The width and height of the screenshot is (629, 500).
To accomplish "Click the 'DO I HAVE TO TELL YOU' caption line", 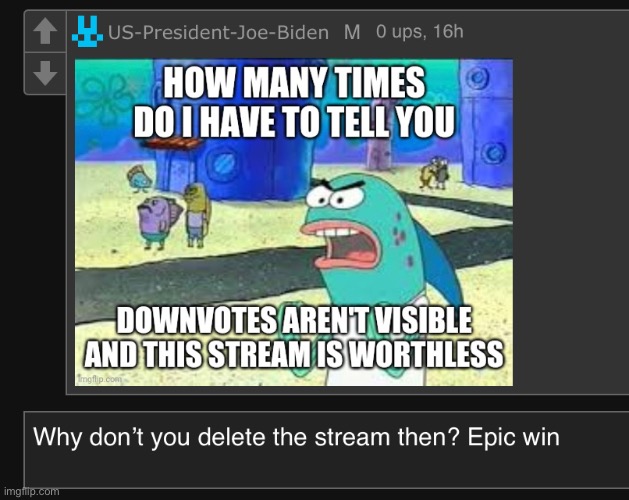I will pos(294,121).
